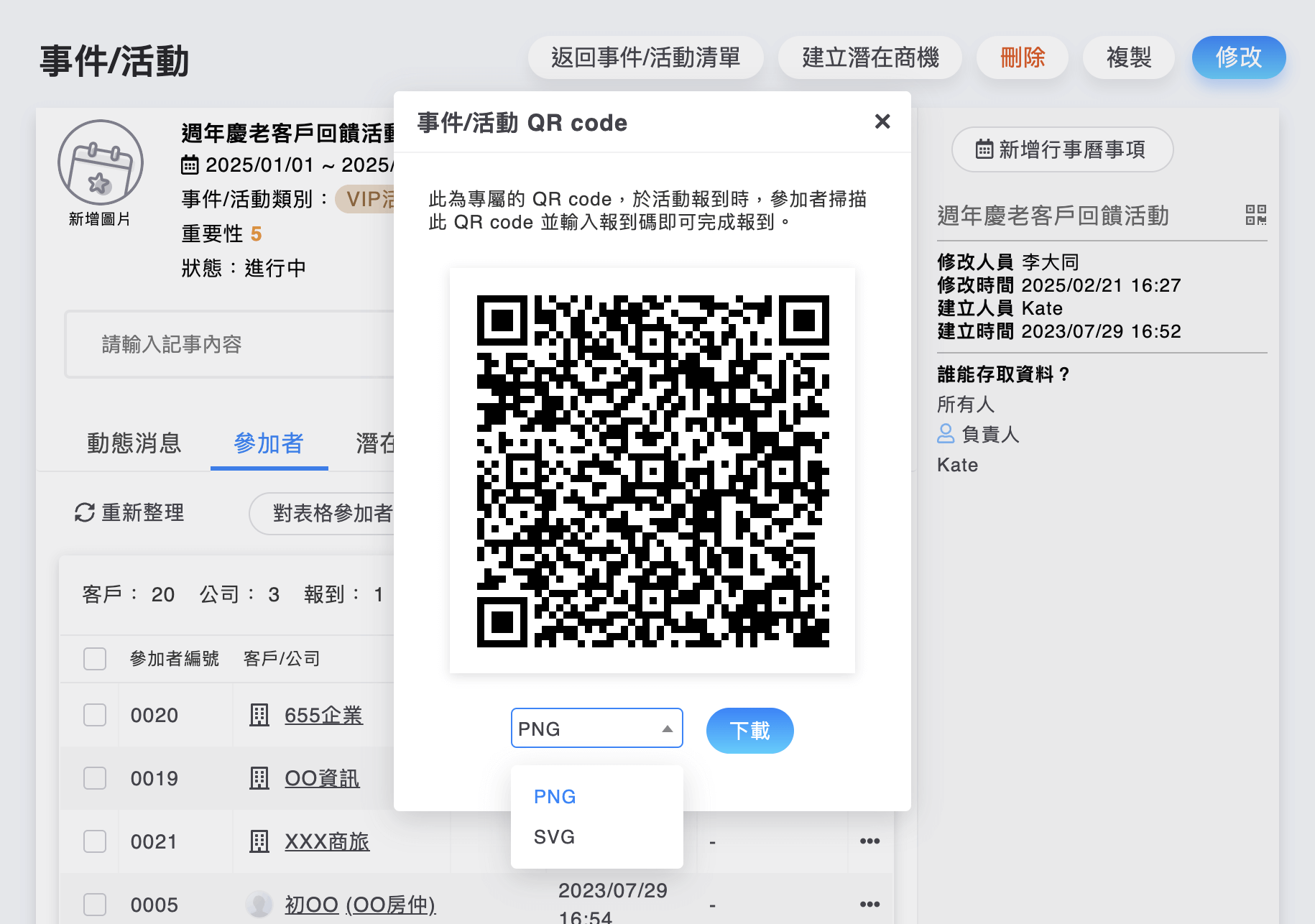Click company icon for XXX商旅
Viewport: 1315px width, 924px height.
[x=259, y=841]
